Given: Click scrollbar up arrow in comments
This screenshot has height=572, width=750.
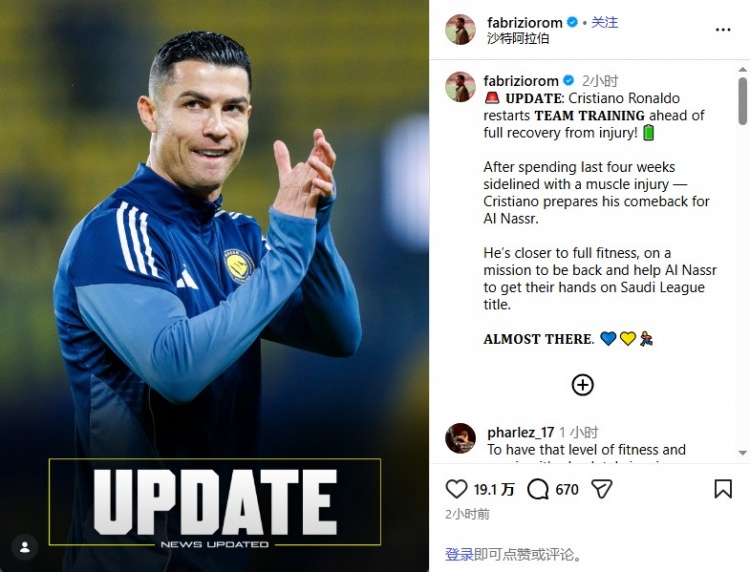Looking at the screenshot, I should click(742, 70).
